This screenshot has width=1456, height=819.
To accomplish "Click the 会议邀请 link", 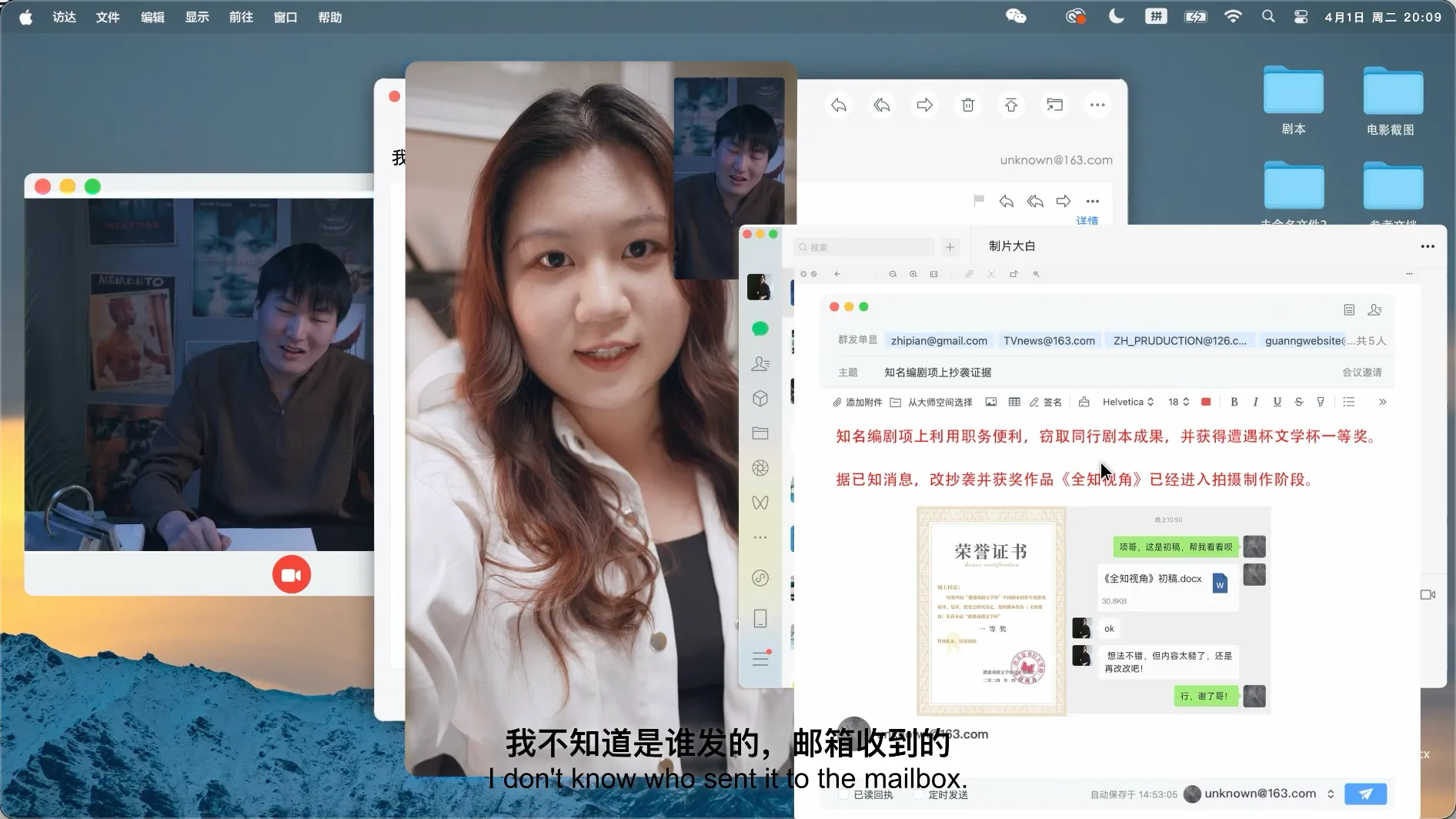I will (x=1362, y=372).
